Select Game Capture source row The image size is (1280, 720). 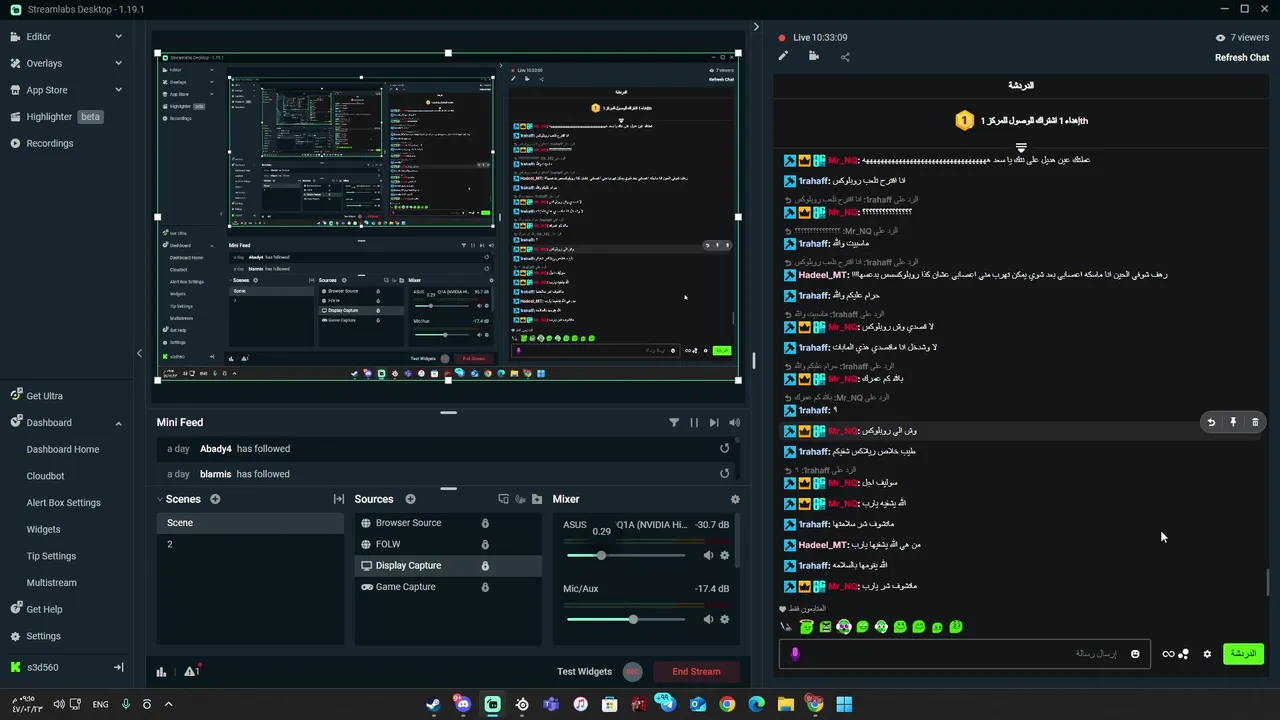448,587
